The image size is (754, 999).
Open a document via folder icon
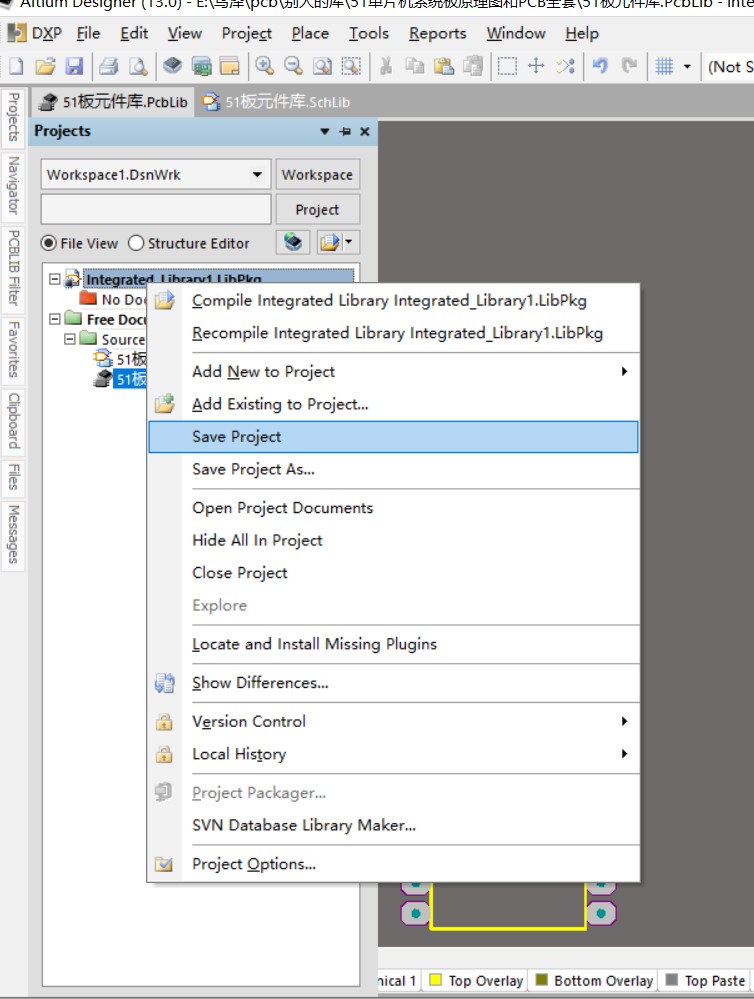(x=45, y=66)
